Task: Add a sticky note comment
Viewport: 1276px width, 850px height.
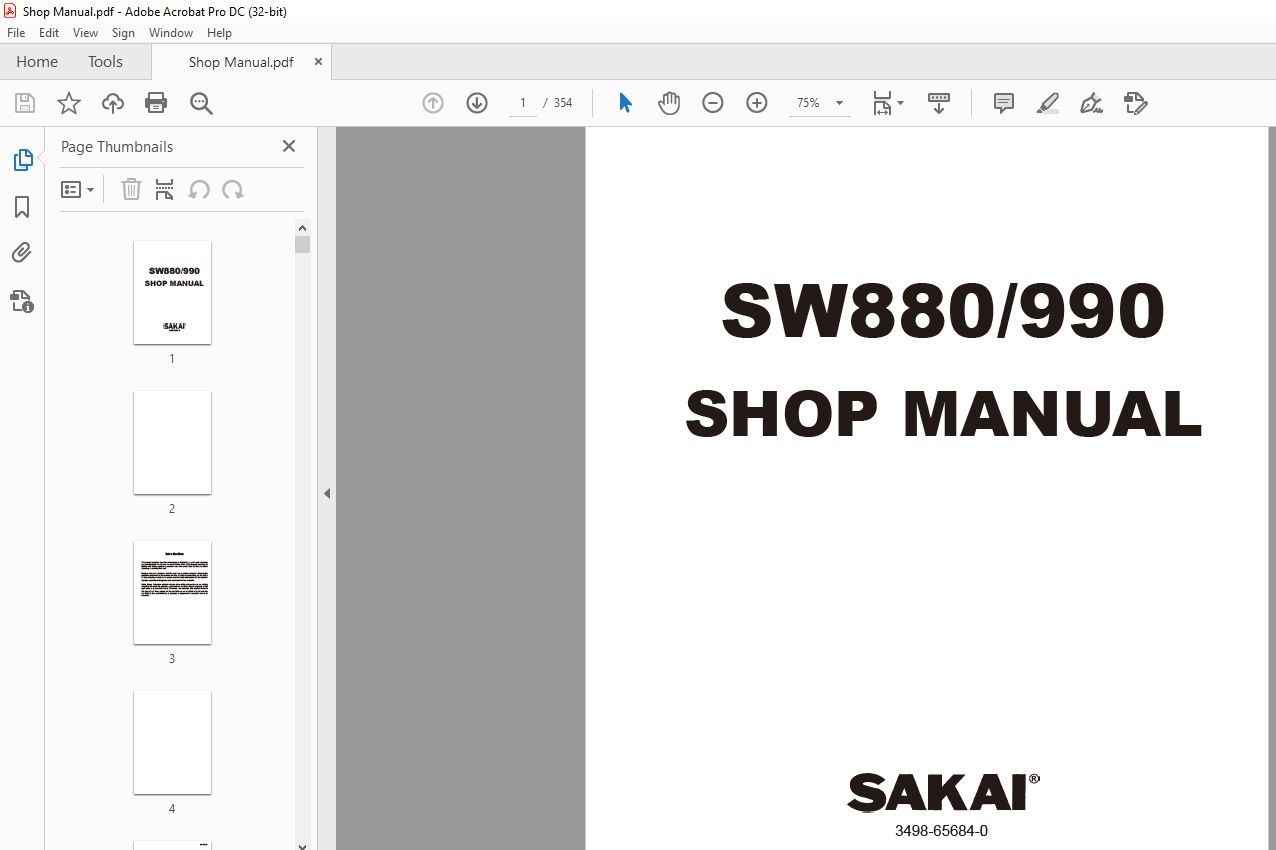Action: (x=1004, y=103)
